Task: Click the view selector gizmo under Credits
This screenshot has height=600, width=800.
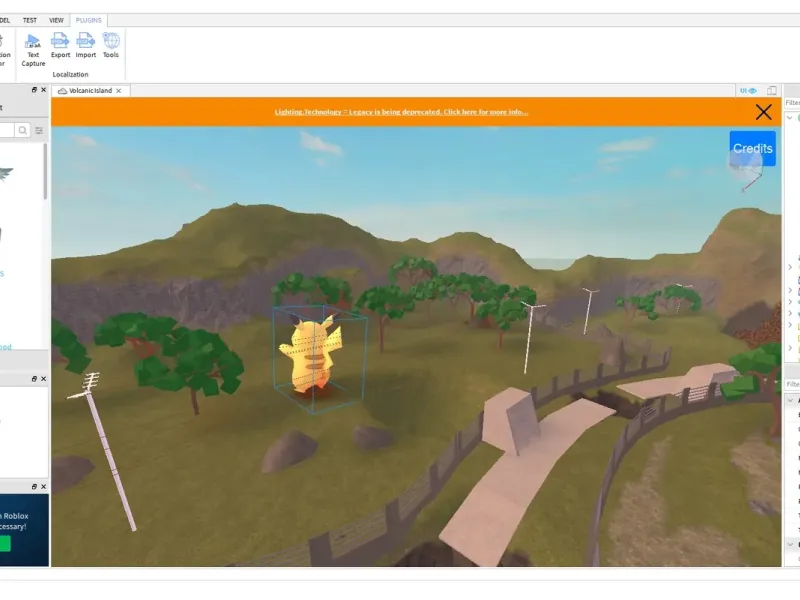Action: (x=745, y=169)
